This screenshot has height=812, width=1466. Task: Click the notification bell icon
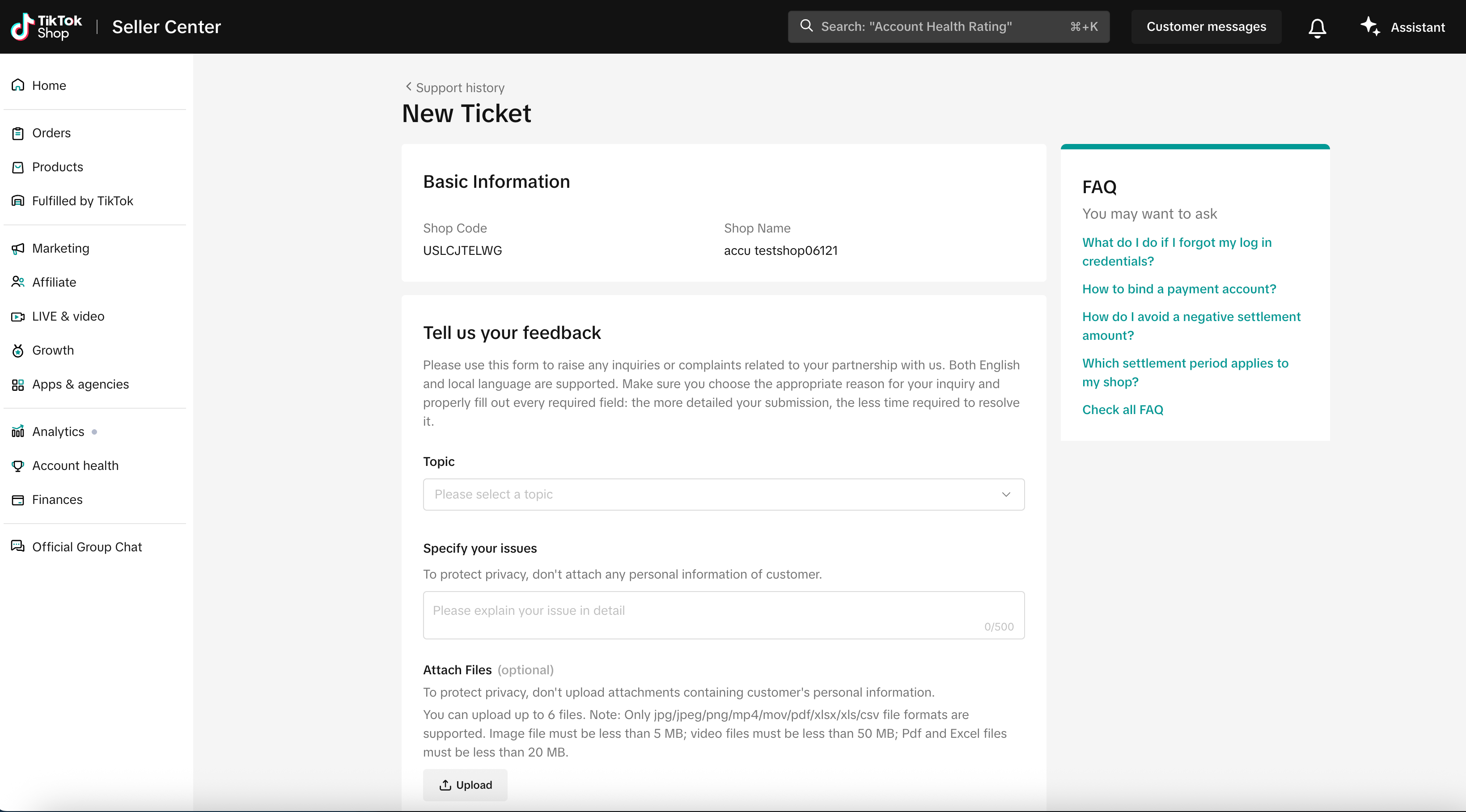[x=1317, y=27]
